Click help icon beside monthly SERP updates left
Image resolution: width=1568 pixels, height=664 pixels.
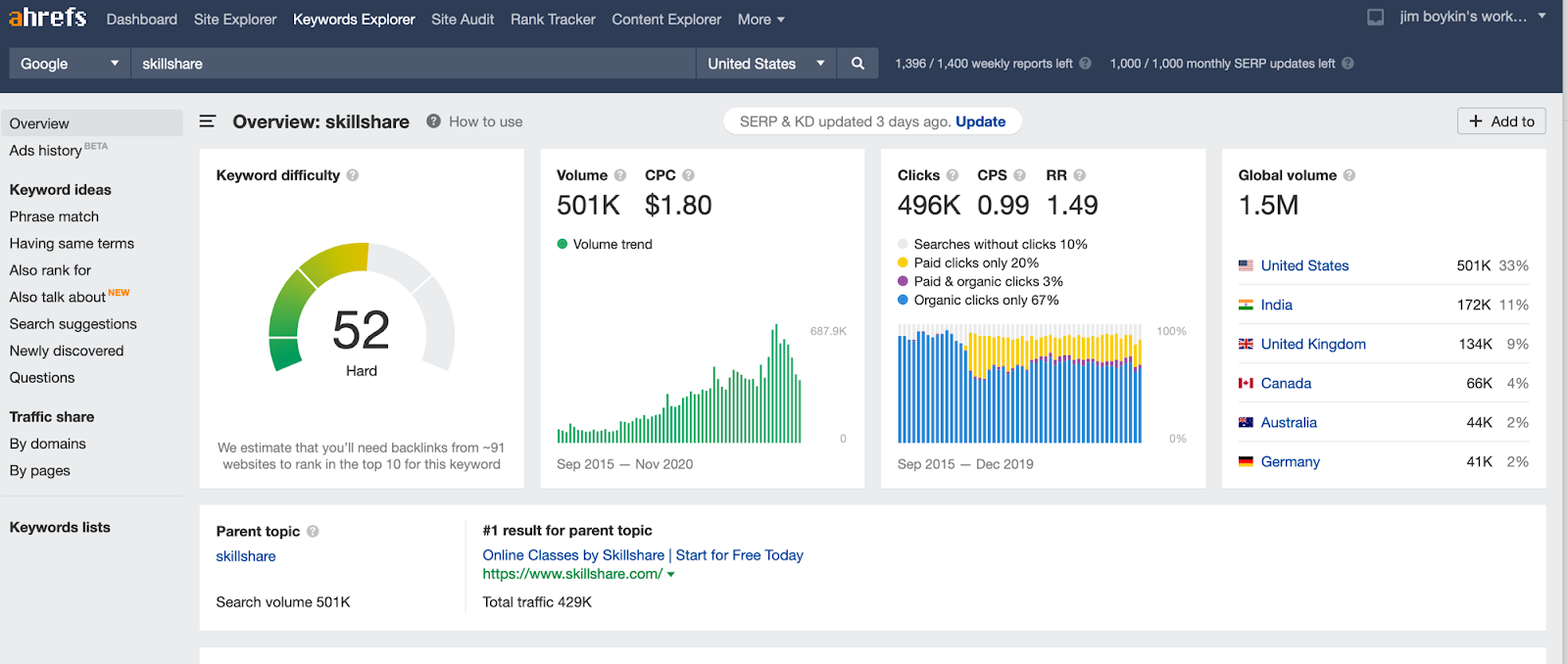pos(1347,64)
